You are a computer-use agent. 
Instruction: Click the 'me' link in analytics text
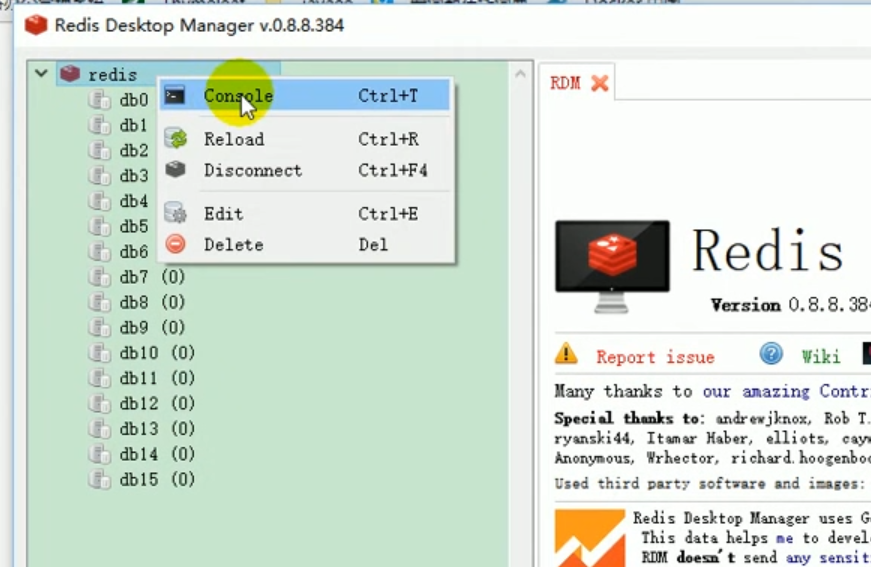[x=785, y=538]
